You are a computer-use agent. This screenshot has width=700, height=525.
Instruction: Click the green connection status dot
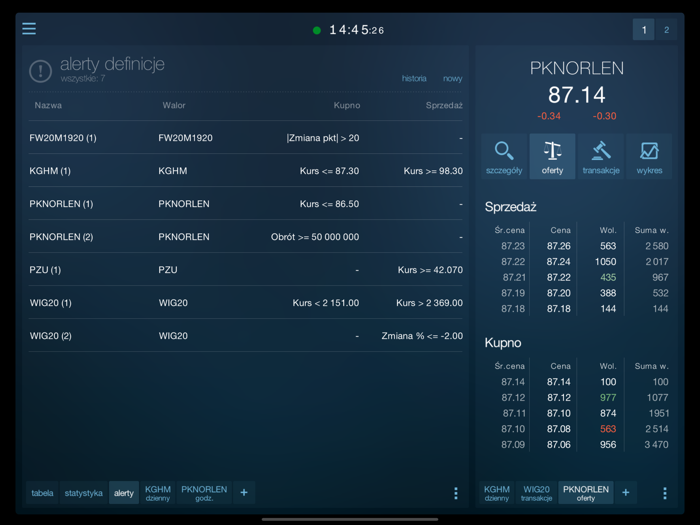317,30
